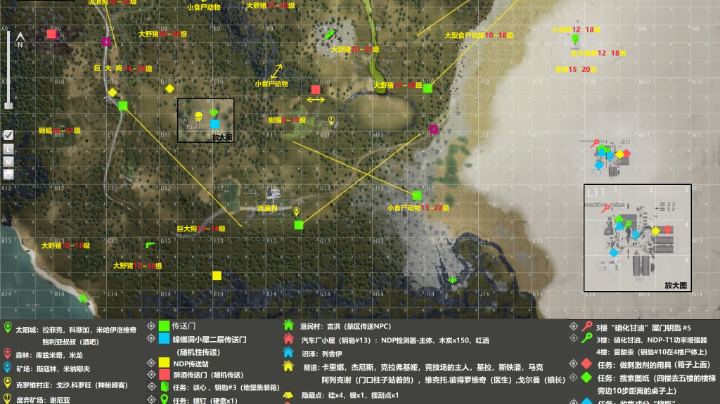Click the green house icon for 渔民村

click(x=288, y=325)
